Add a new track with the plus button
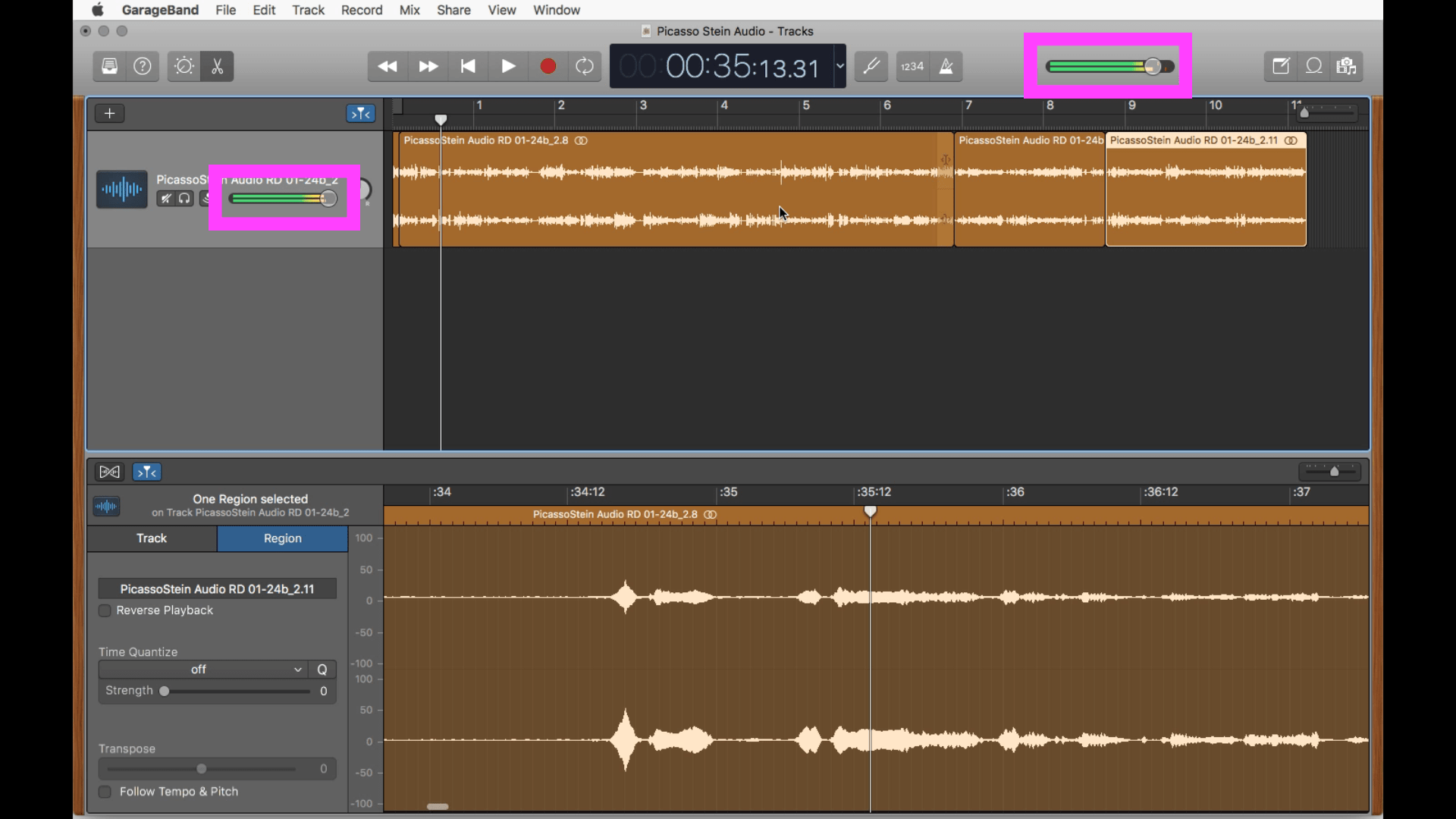The height and width of the screenshot is (819, 1456). pos(109,113)
